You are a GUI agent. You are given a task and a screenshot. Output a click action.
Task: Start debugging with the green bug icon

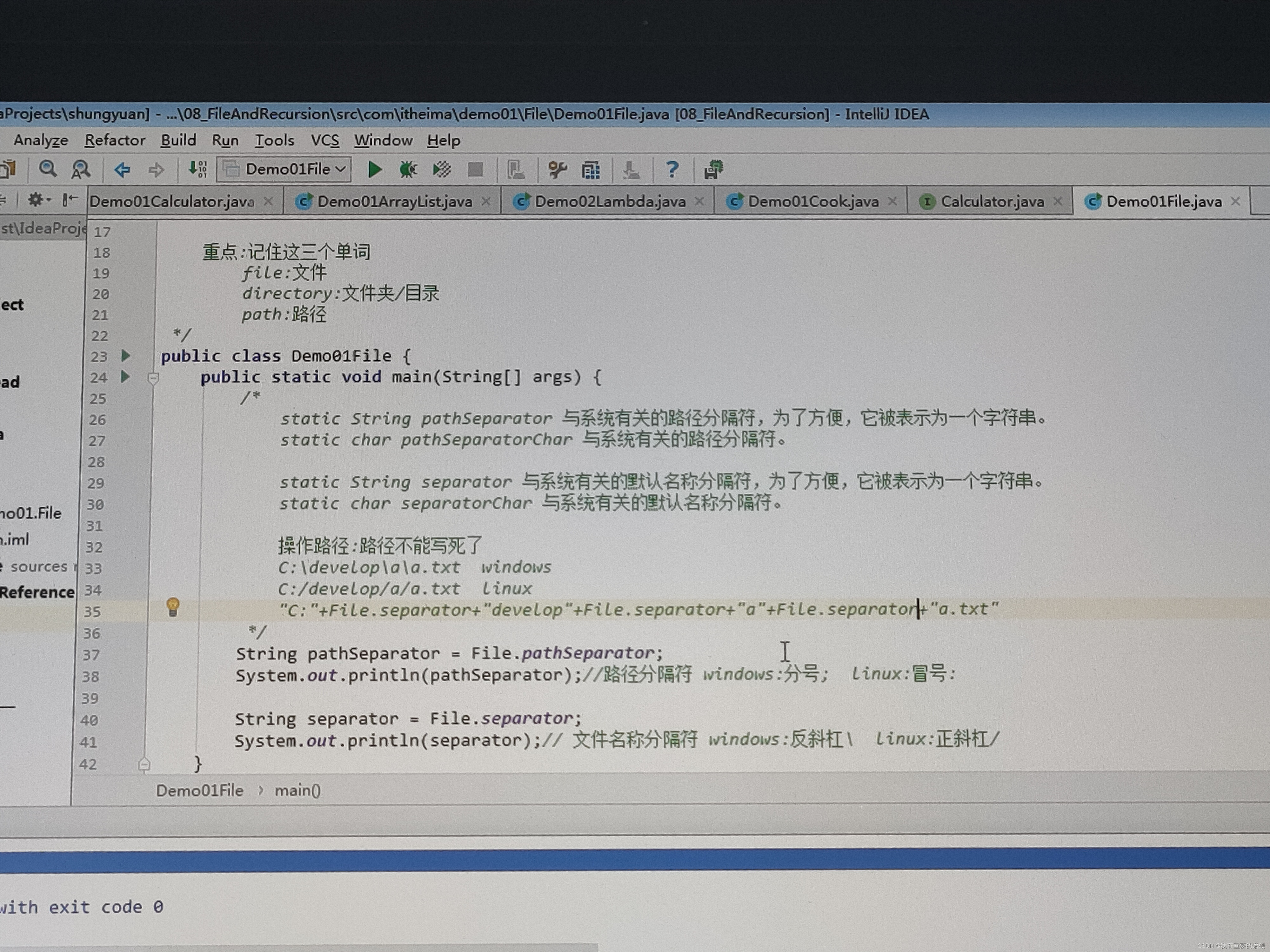coord(408,169)
